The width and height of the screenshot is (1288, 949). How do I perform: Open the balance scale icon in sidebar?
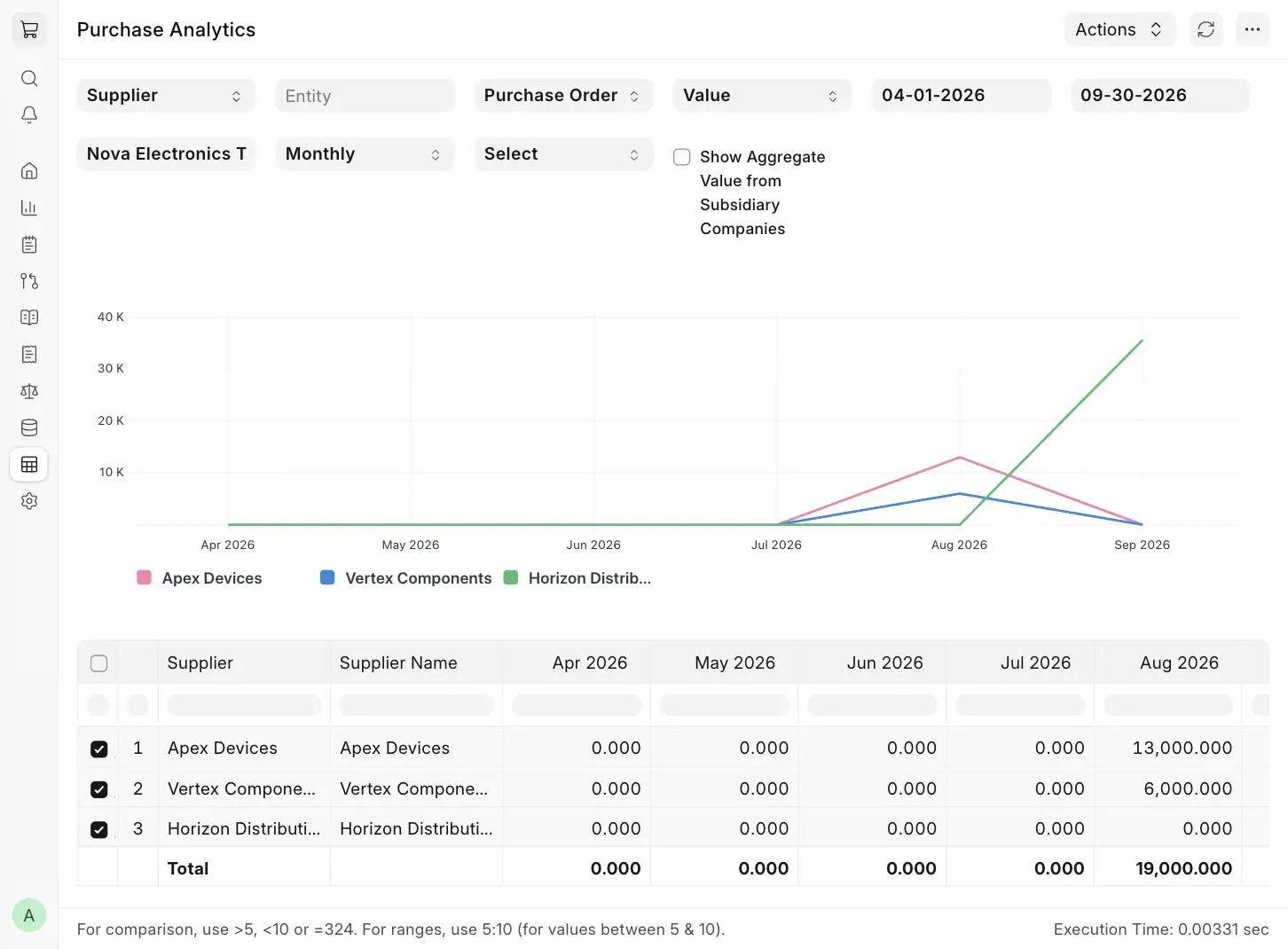pos(29,391)
